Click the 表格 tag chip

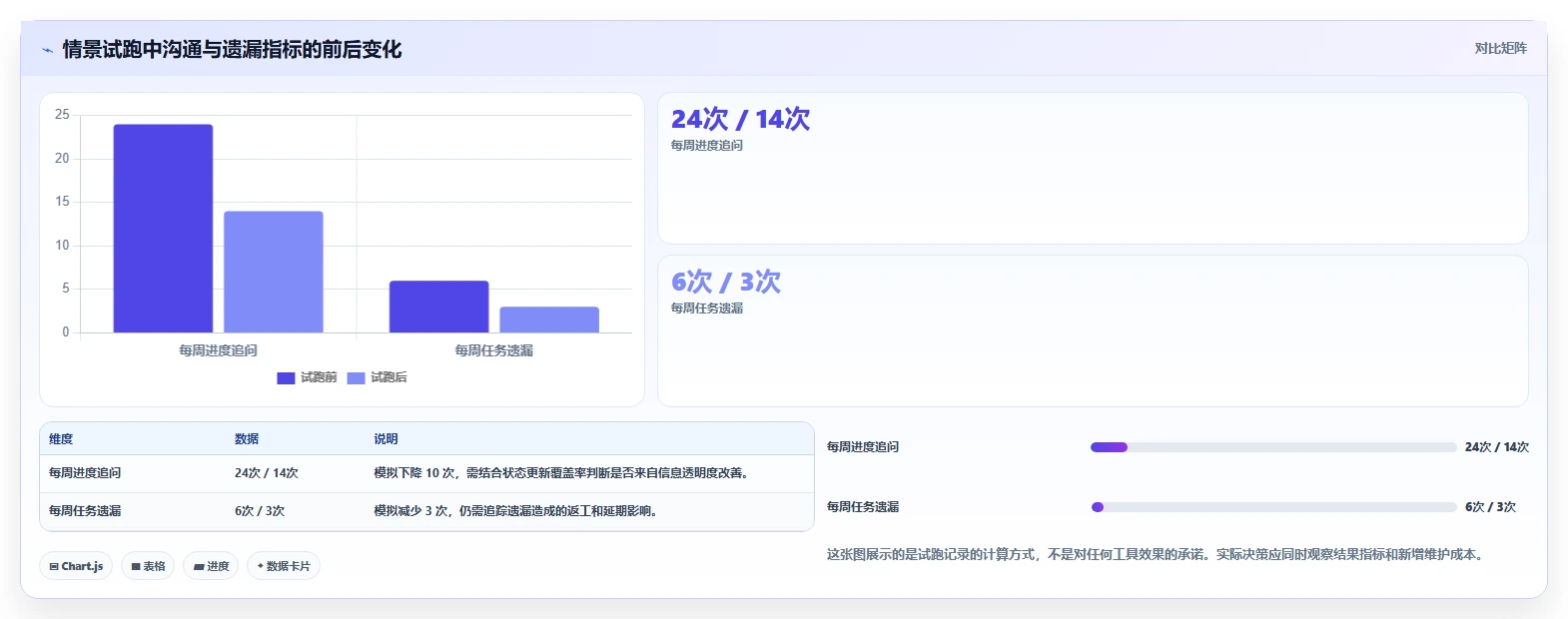coord(148,566)
